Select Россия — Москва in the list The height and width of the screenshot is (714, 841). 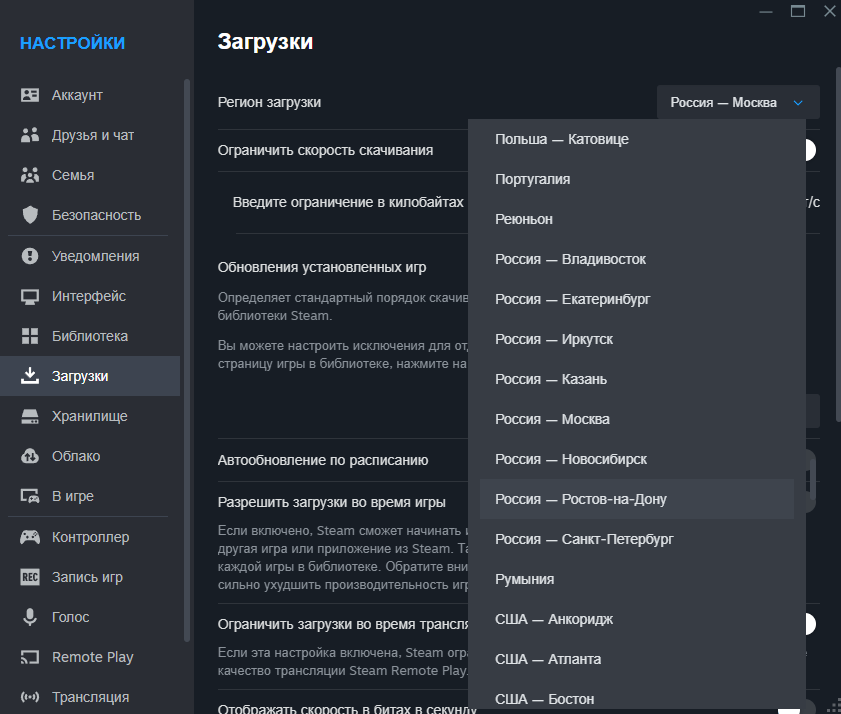(637, 419)
